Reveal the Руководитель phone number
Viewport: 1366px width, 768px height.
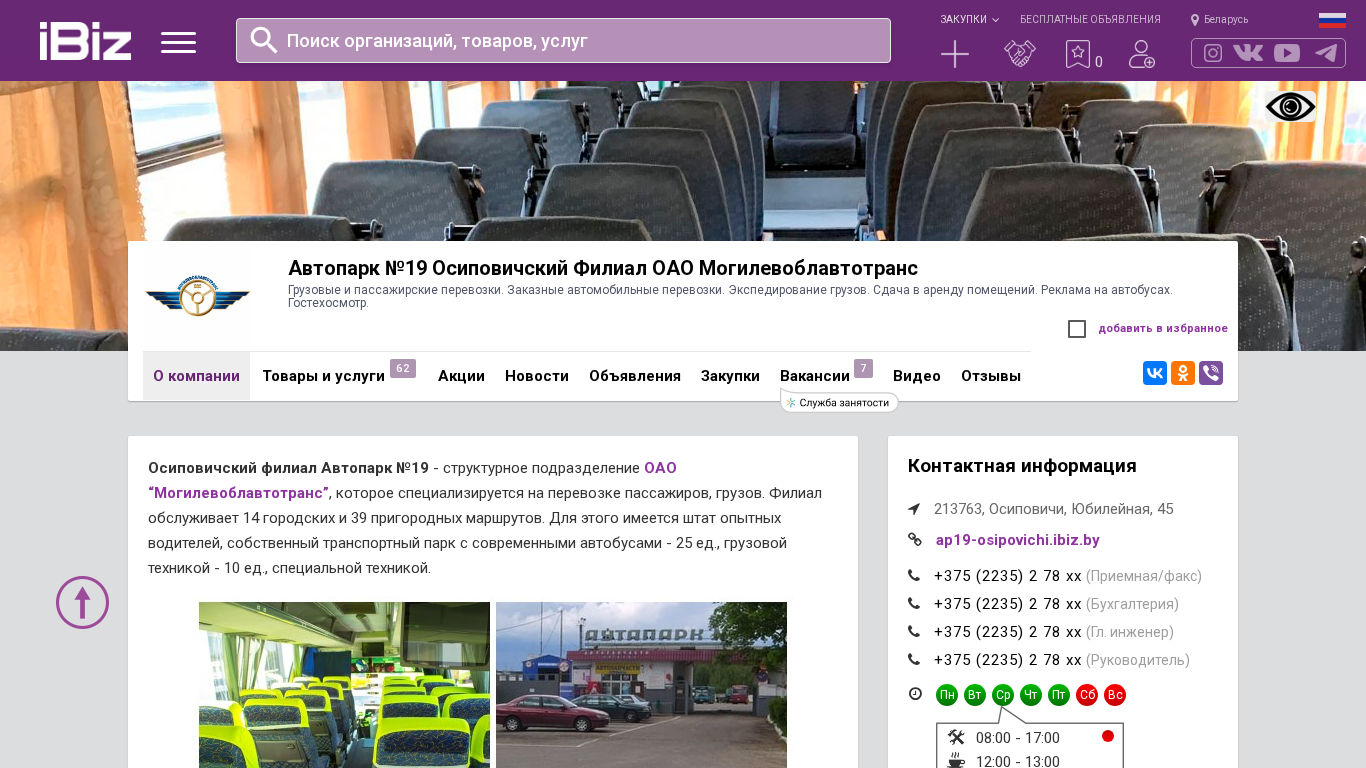point(1008,660)
